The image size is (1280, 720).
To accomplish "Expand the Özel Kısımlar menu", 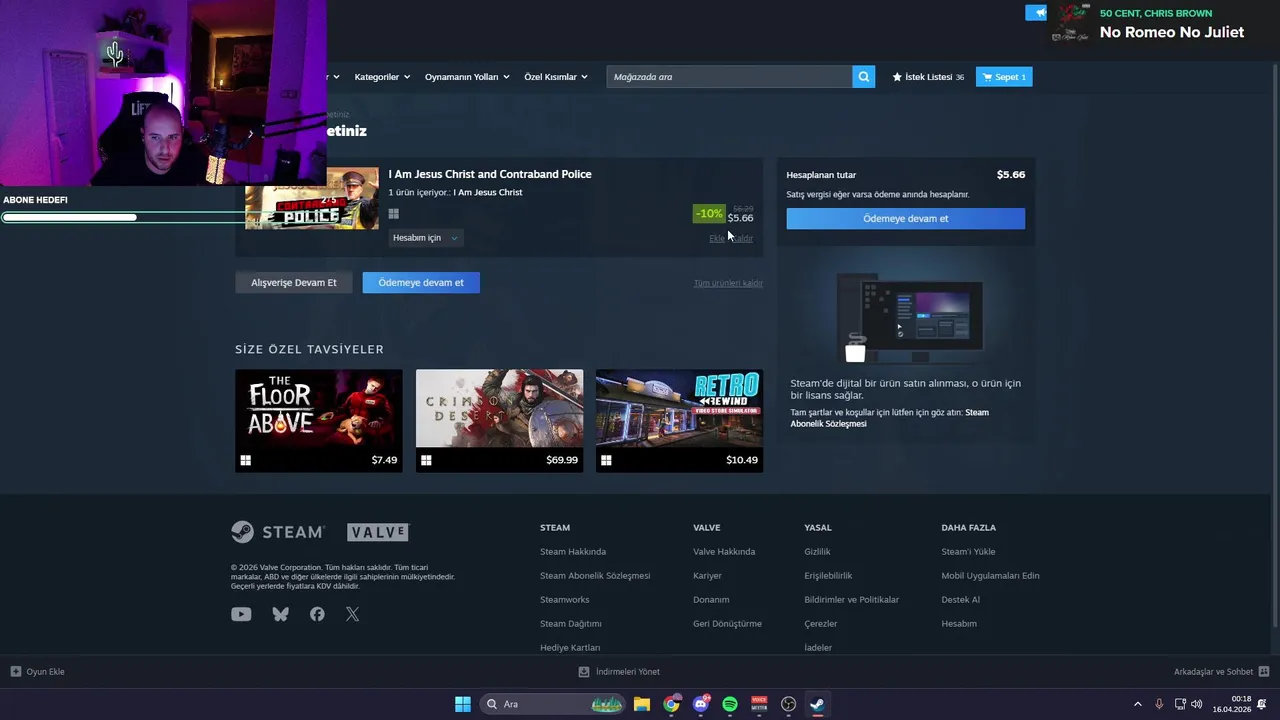I will (556, 77).
